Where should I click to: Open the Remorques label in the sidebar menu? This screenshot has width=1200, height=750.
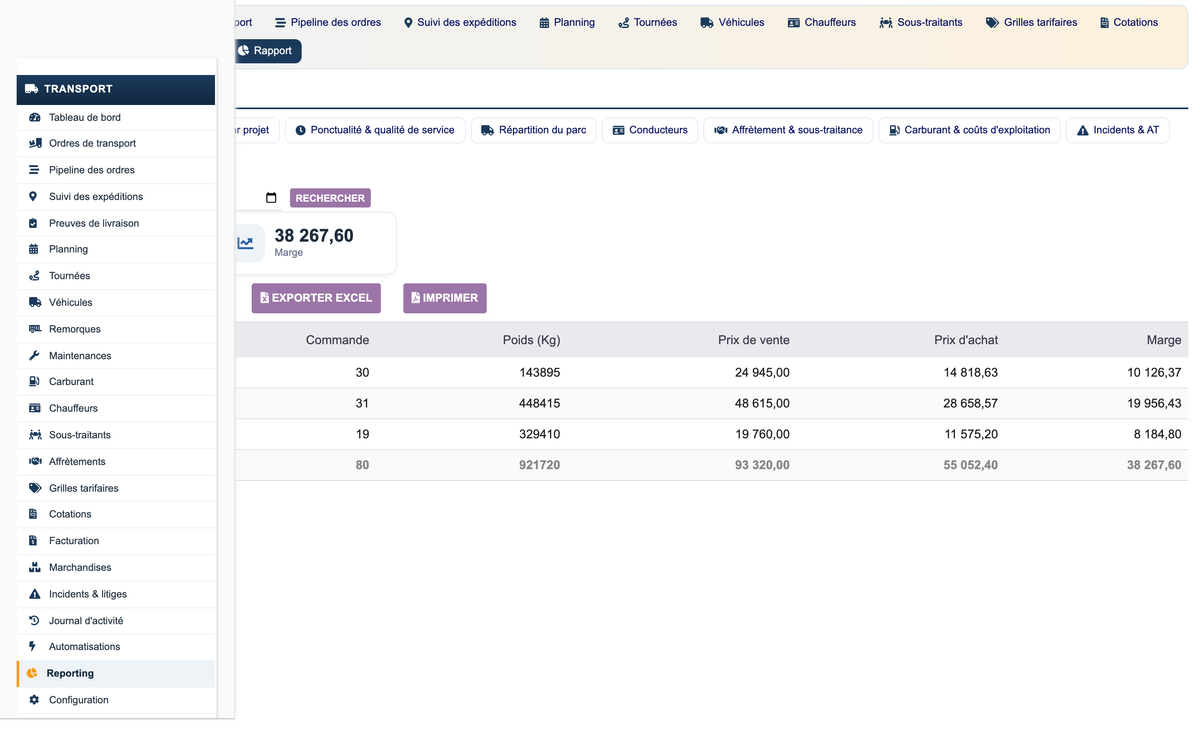[75, 329]
